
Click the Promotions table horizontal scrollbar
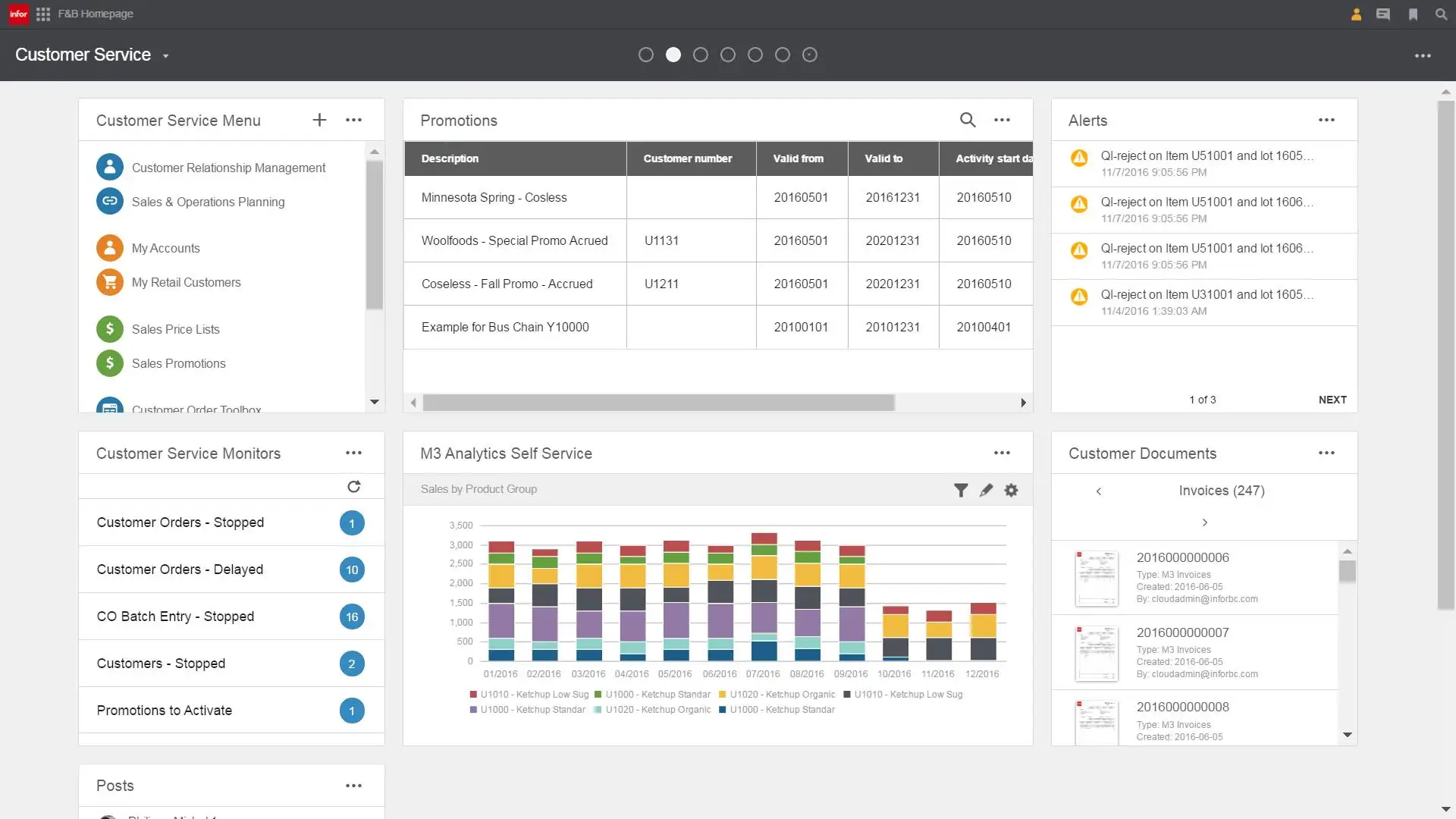658,403
